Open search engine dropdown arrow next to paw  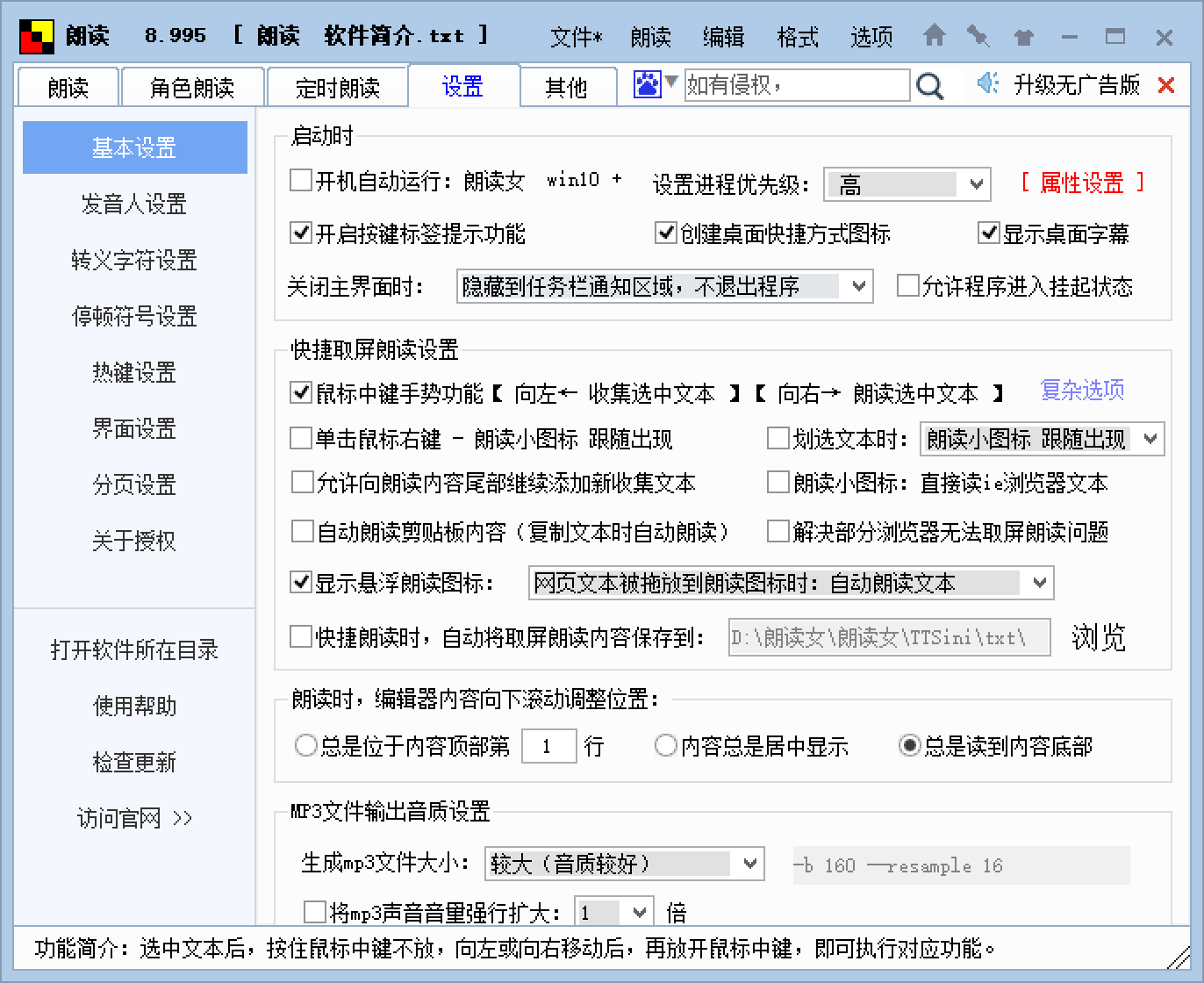[x=671, y=82]
